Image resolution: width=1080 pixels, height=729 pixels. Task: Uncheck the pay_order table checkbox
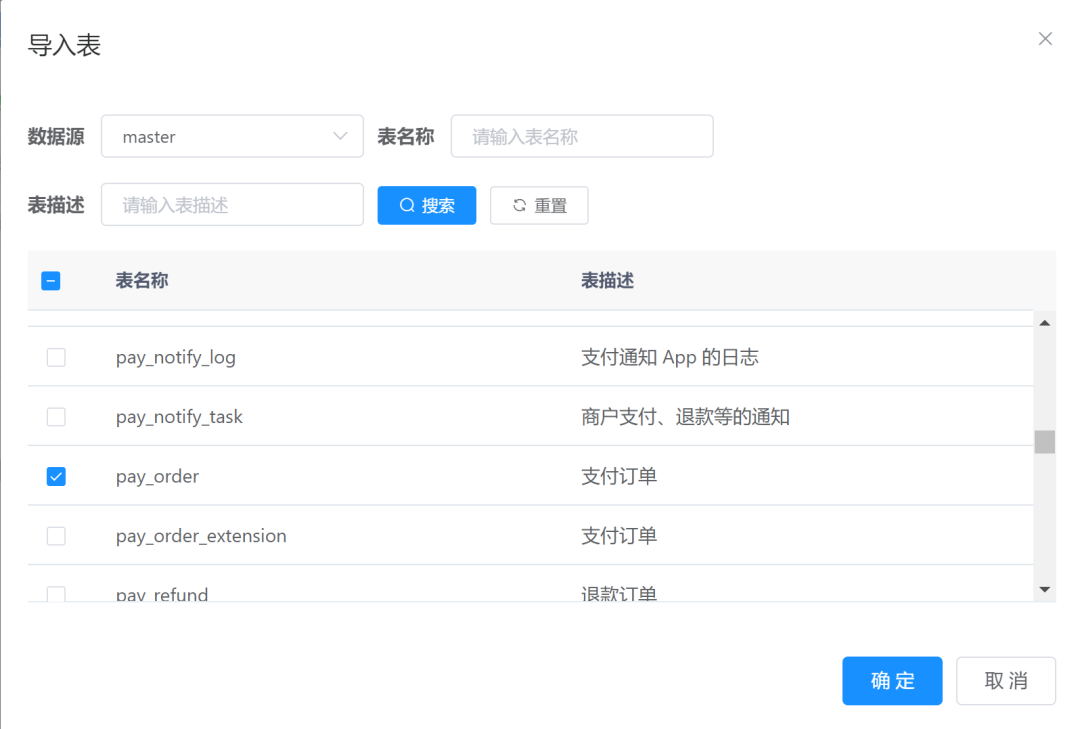click(x=56, y=476)
